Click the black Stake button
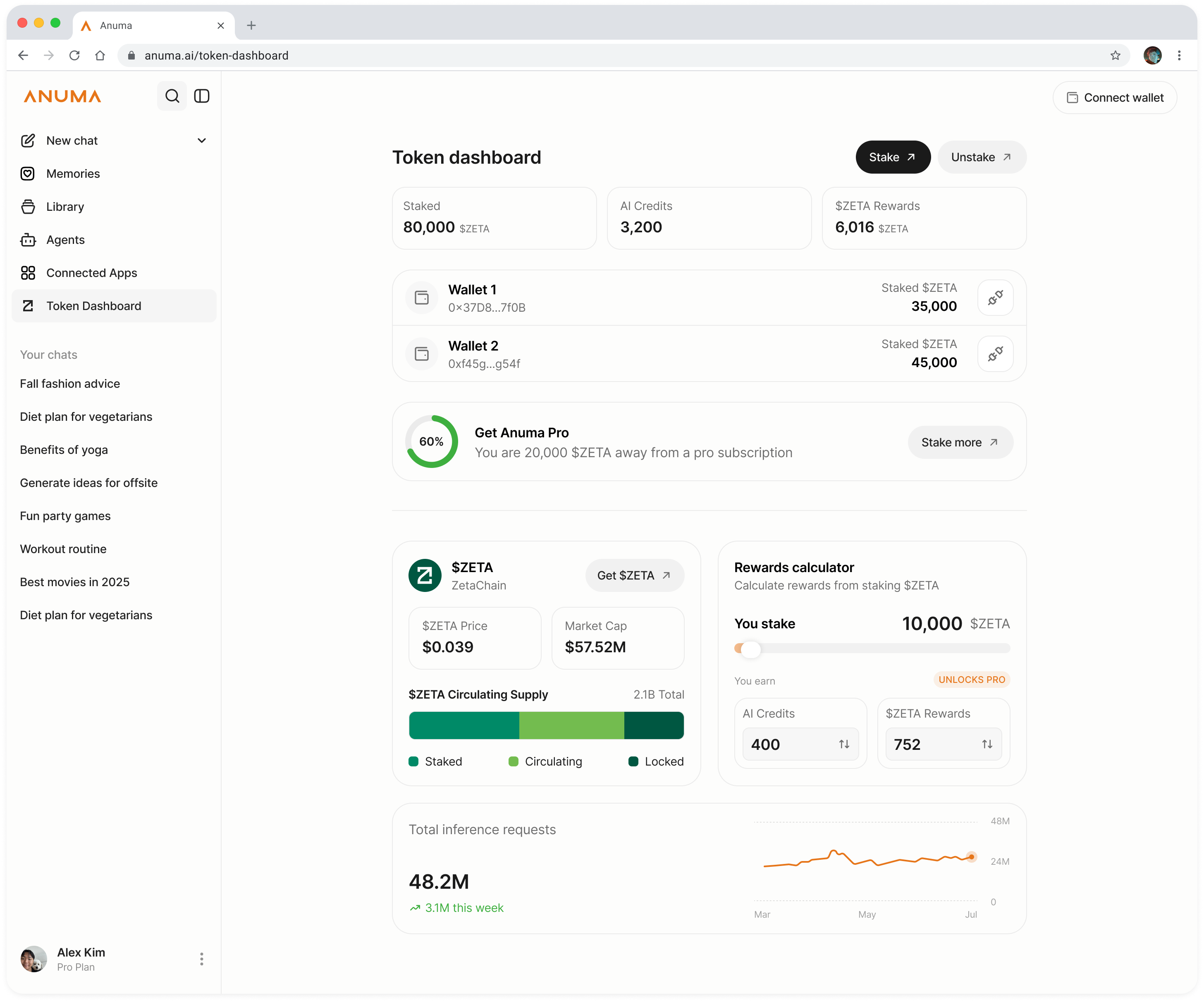Image resolution: width=1204 pixels, height=1002 pixels. pos(893,157)
